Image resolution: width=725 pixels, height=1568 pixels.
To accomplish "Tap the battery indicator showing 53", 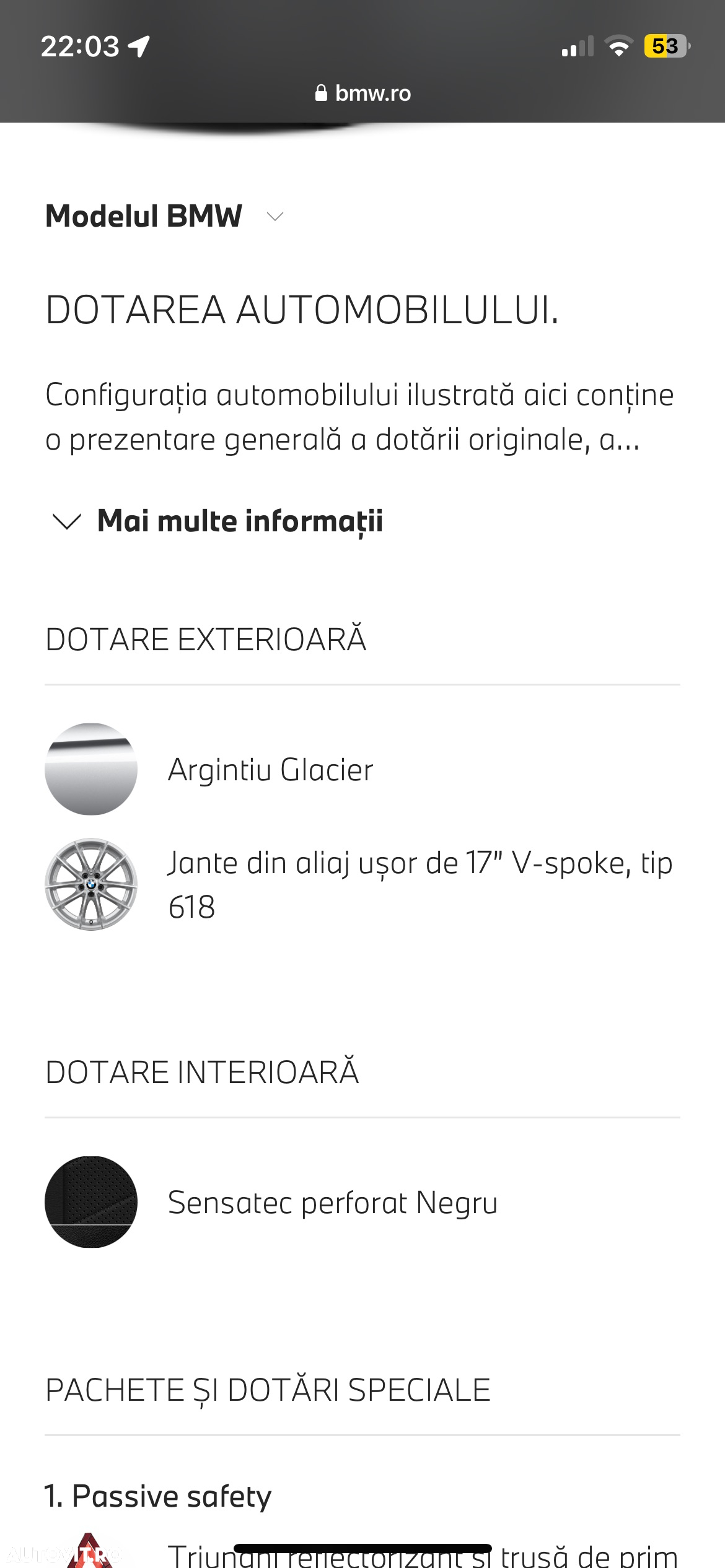I will click(667, 46).
